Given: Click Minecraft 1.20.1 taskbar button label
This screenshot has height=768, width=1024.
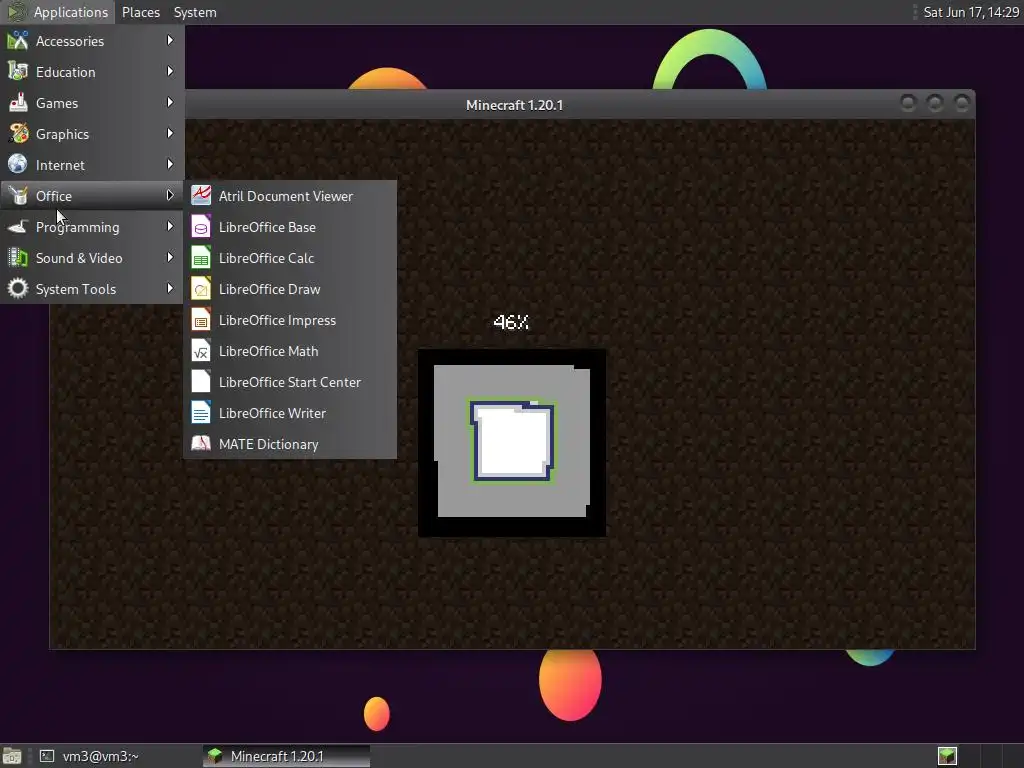Looking at the screenshot, I should click(277, 756).
